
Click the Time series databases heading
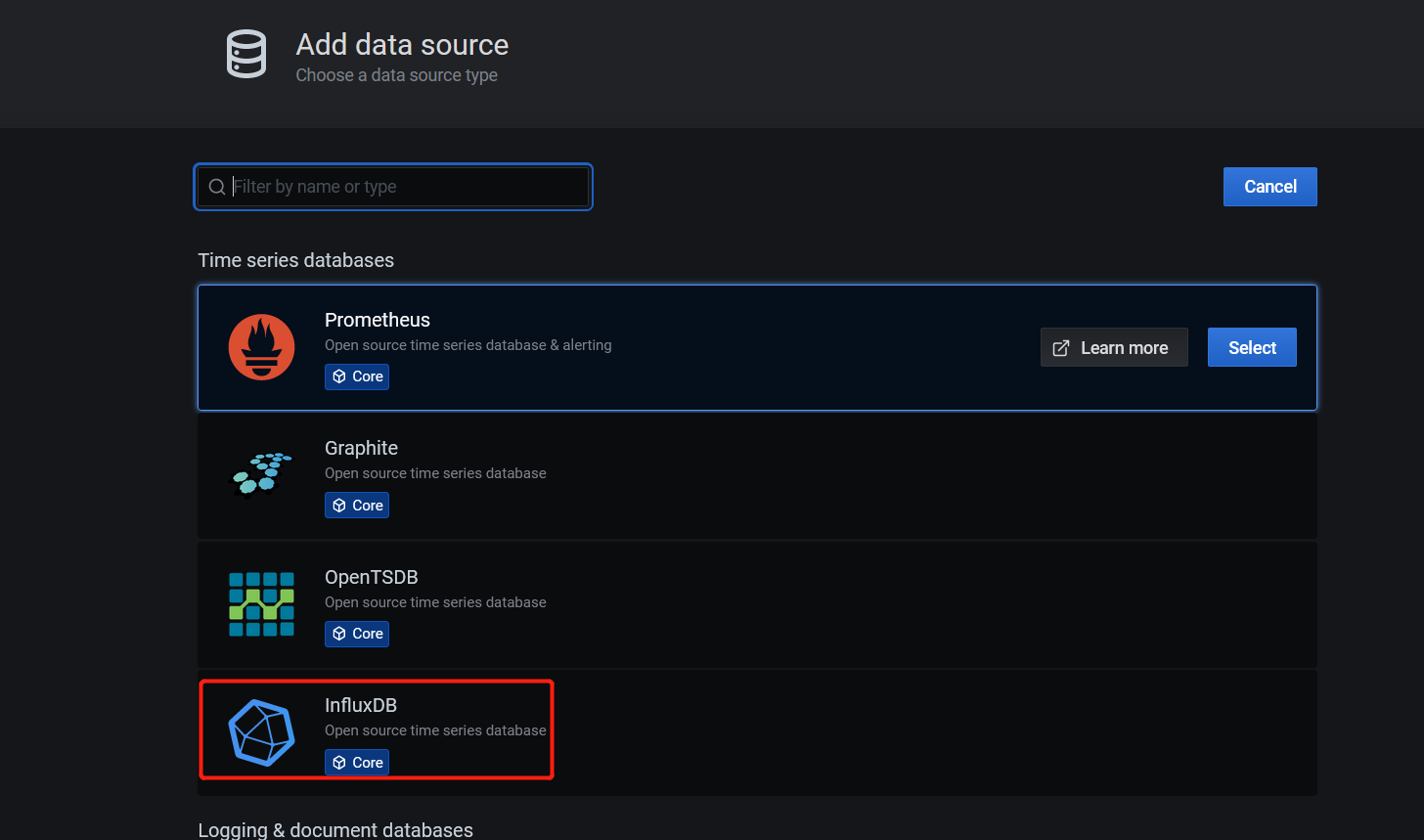tap(295, 260)
